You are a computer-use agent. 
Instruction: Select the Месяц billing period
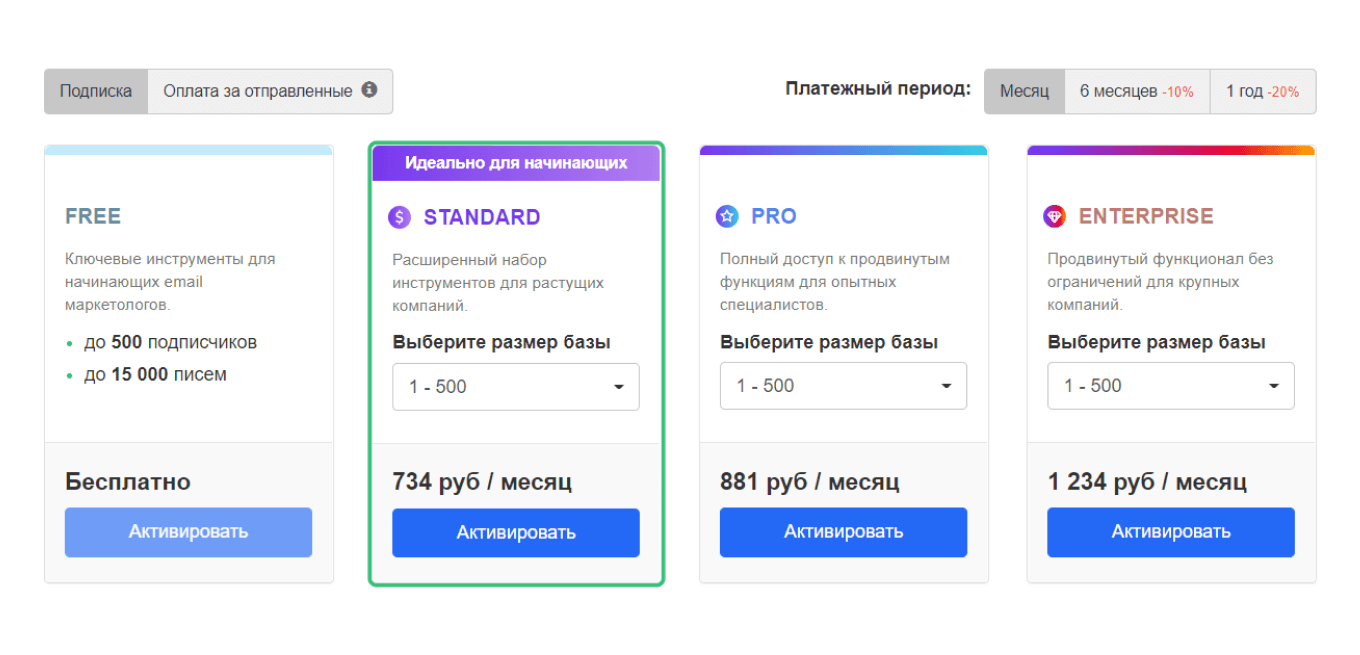point(1024,90)
